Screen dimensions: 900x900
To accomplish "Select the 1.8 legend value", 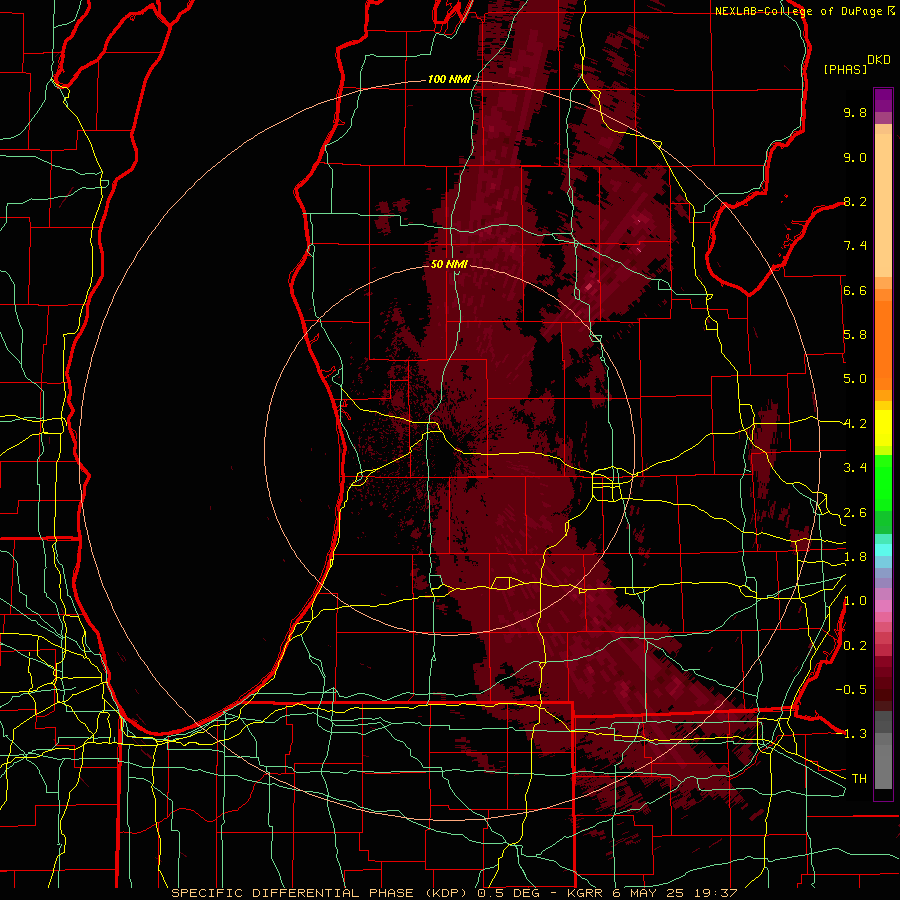I will [x=855, y=557].
